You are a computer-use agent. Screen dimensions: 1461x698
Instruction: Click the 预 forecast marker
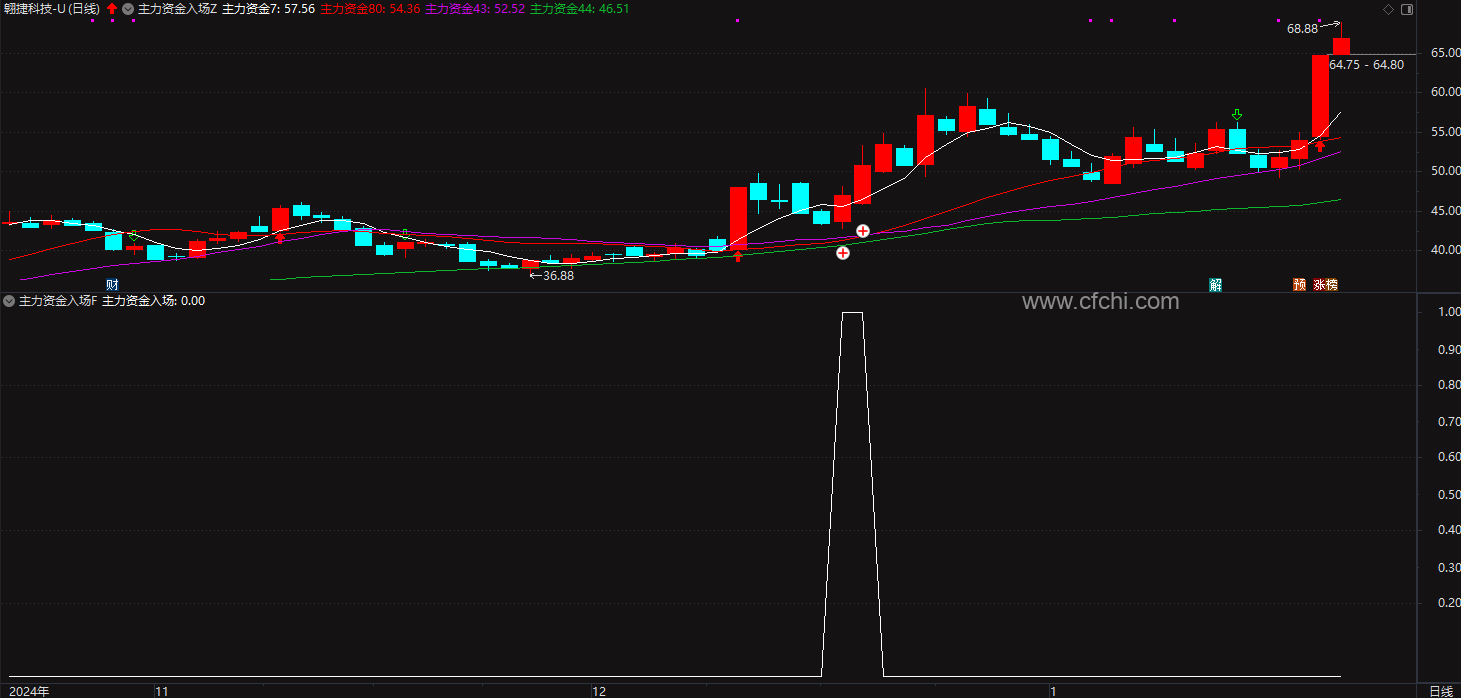1299,285
